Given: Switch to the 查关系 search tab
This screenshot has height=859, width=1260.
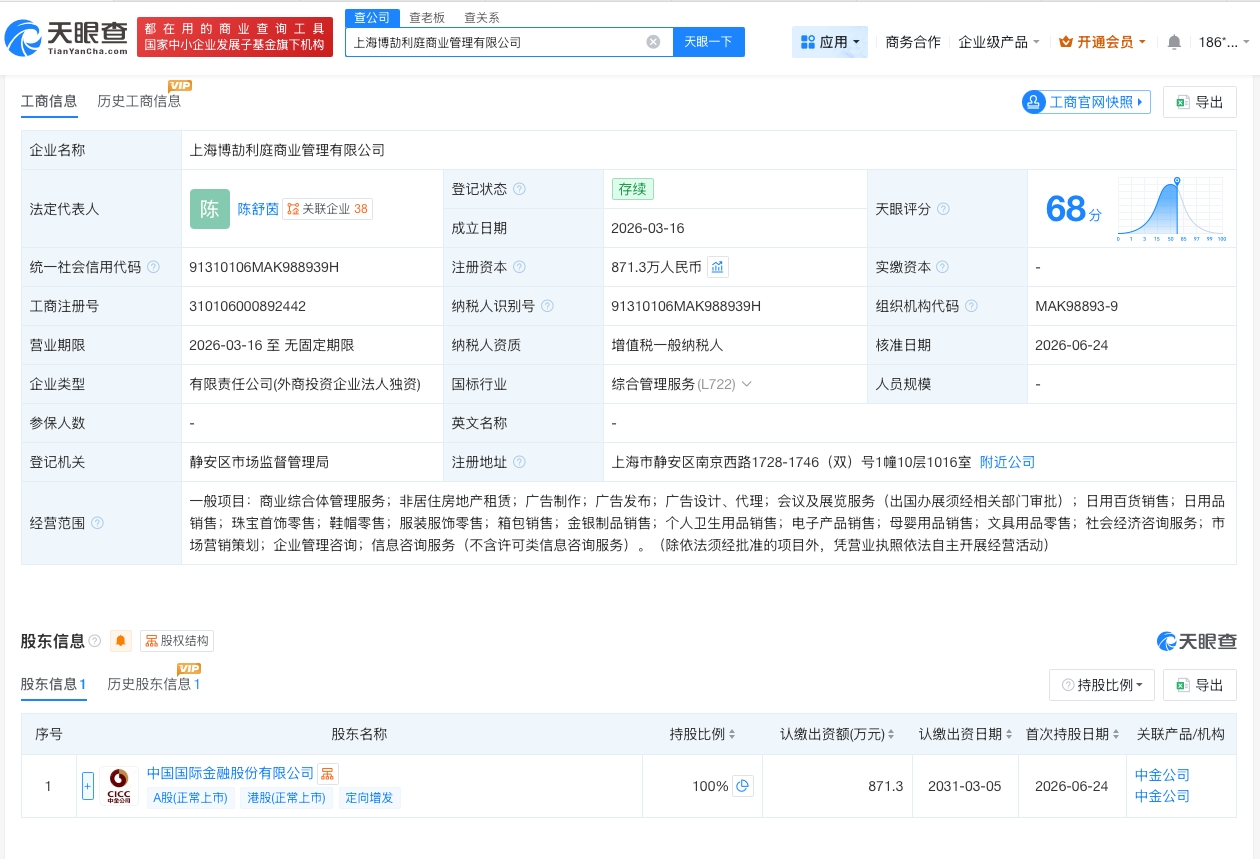Looking at the screenshot, I should pos(482,17).
